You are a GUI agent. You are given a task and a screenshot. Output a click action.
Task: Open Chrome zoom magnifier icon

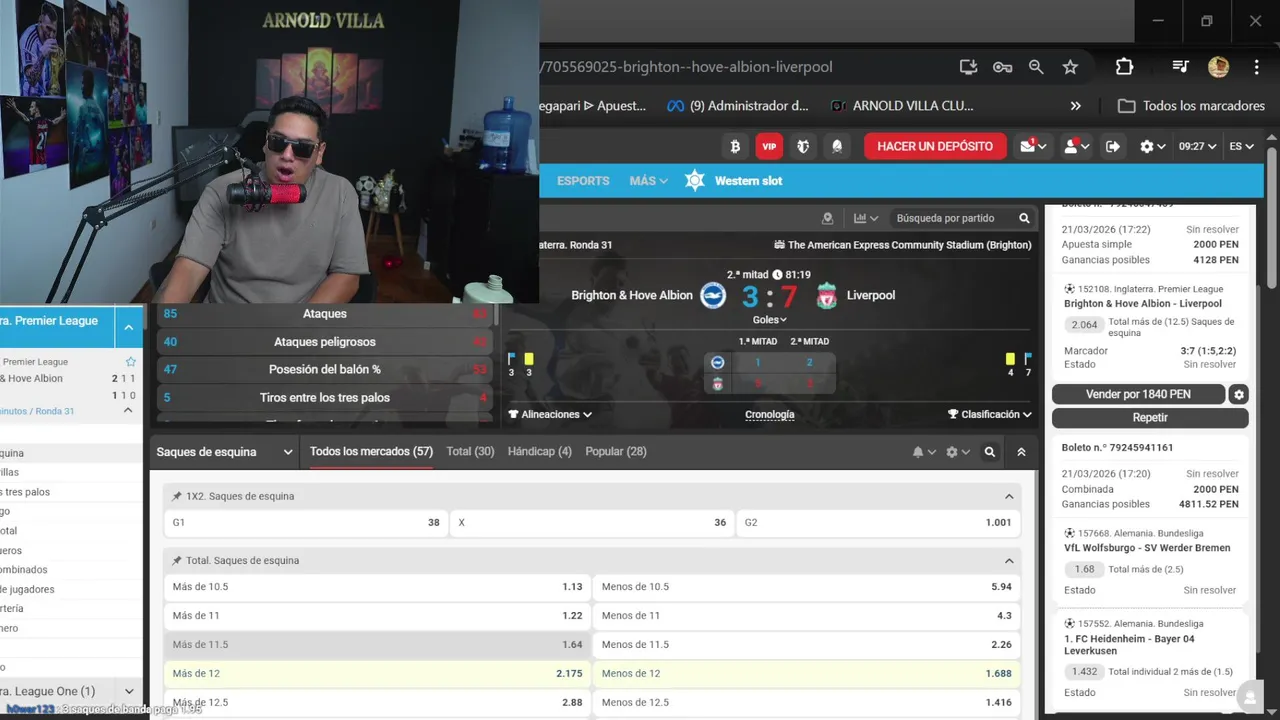click(1036, 67)
